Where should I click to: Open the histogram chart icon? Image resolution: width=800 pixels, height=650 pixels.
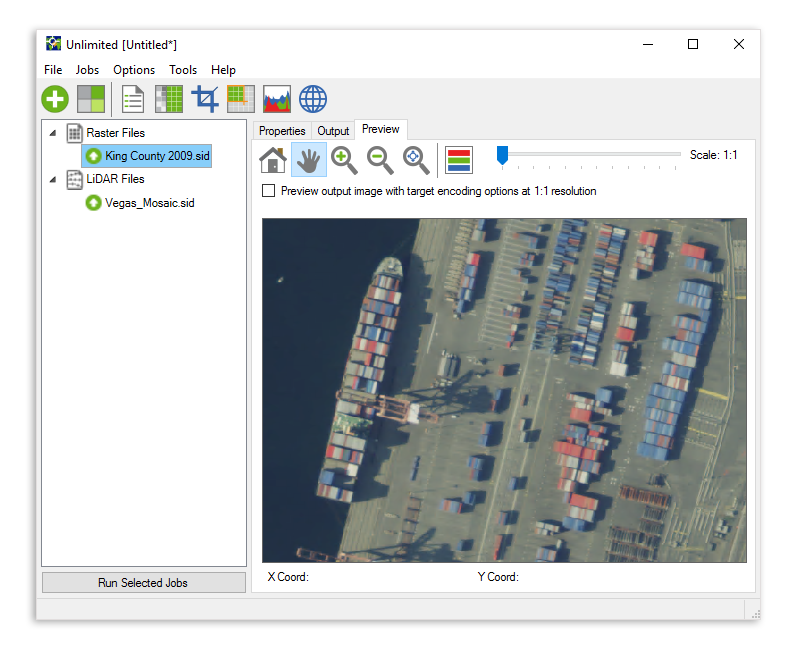(x=277, y=99)
